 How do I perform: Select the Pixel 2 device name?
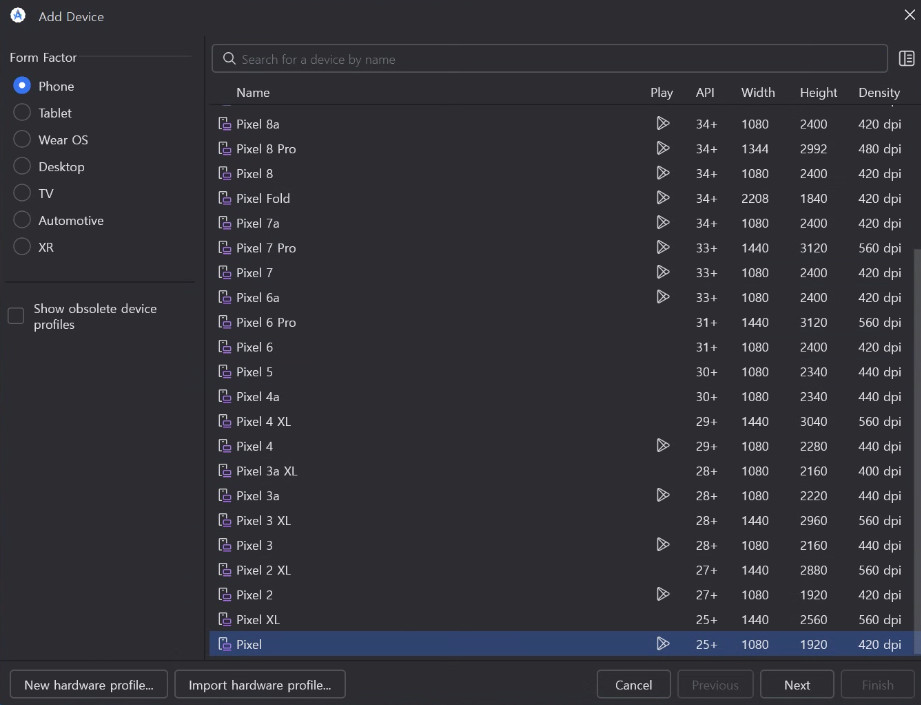[254, 595]
